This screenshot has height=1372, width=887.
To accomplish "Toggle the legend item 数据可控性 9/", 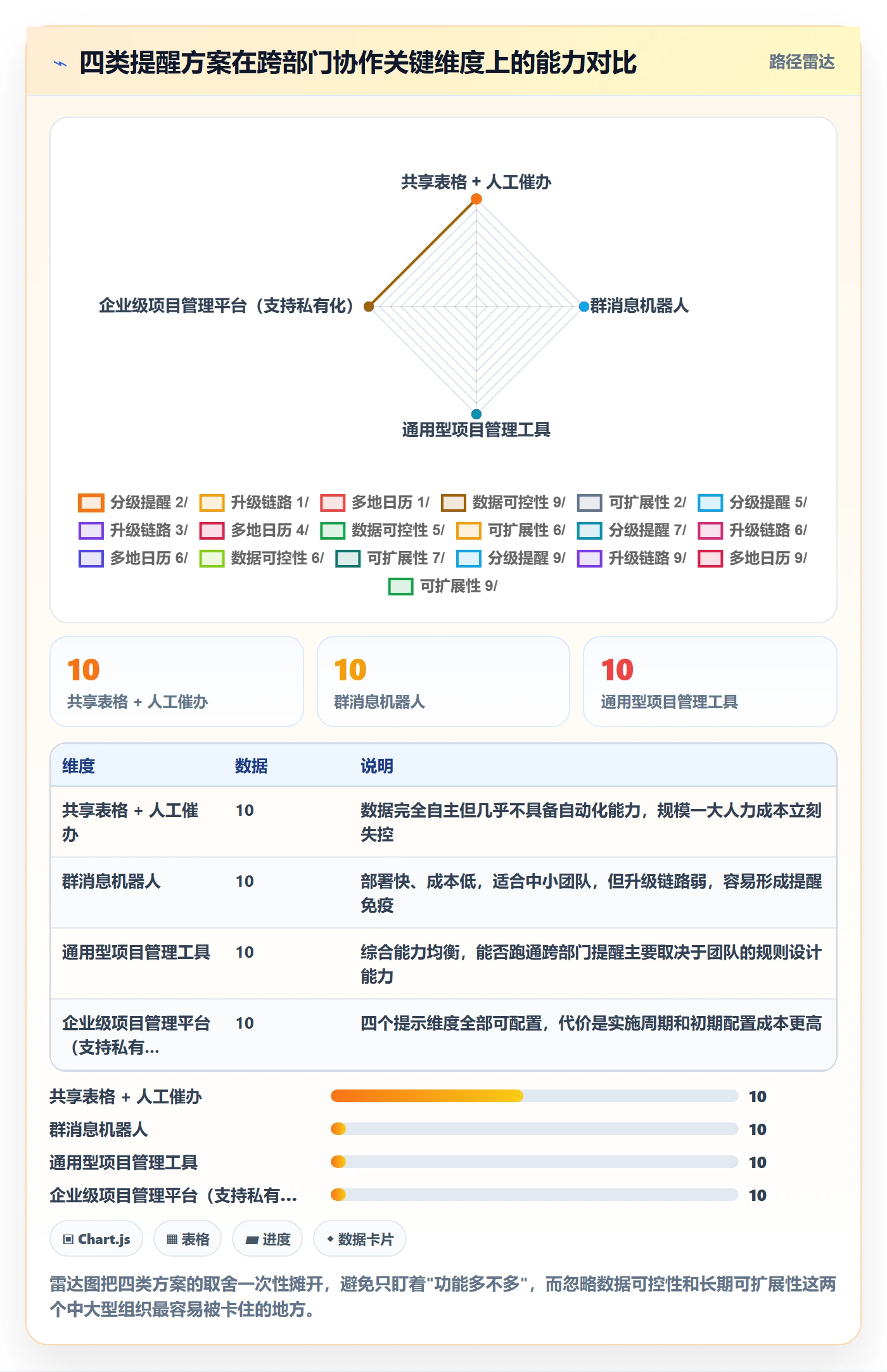I will pos(503,502).
